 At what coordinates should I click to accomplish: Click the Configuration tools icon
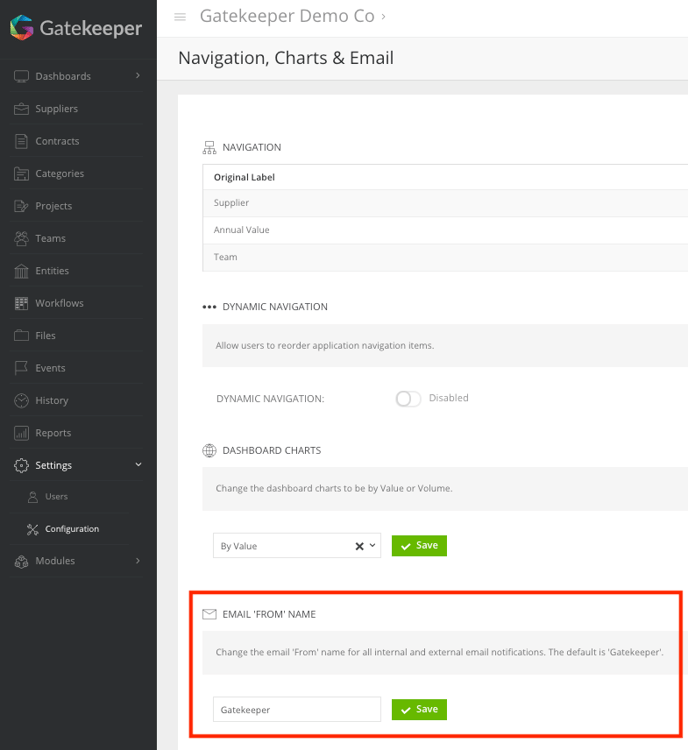(x=33, y=529)
